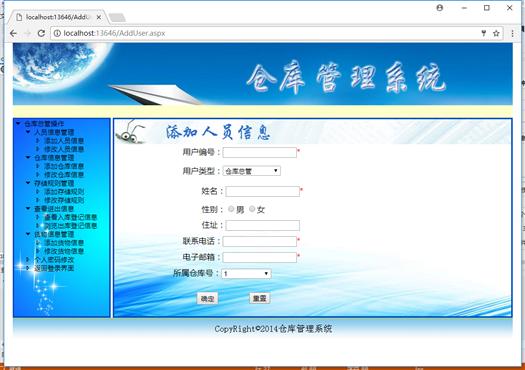
Task: Bookmark this page using the star icon
Action: 496,33
